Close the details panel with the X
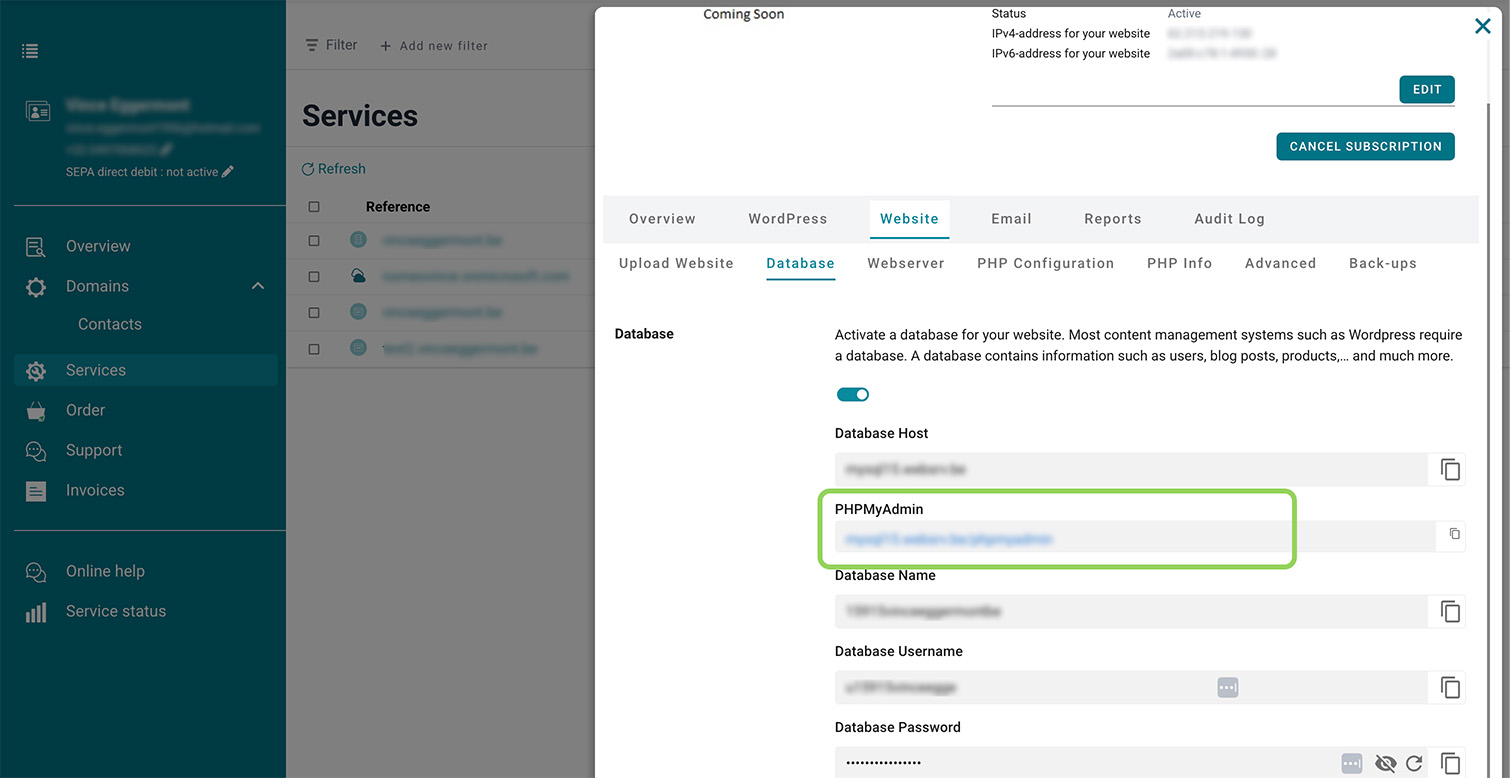The width and height of the screenshot is (1510, 778). [1483, 26]
